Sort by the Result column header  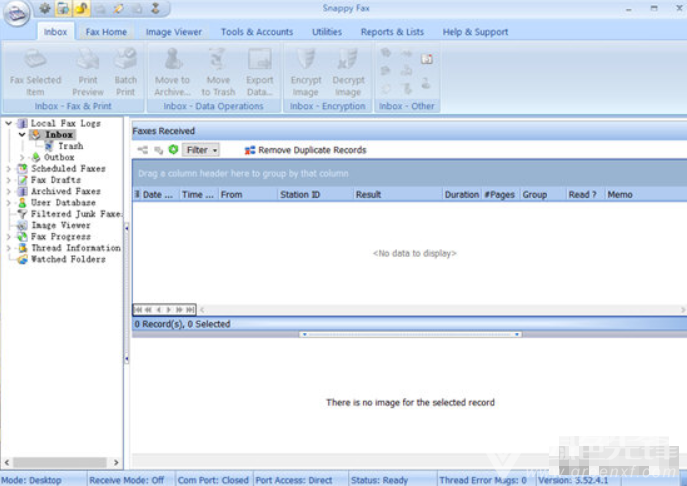click(397, 195)
